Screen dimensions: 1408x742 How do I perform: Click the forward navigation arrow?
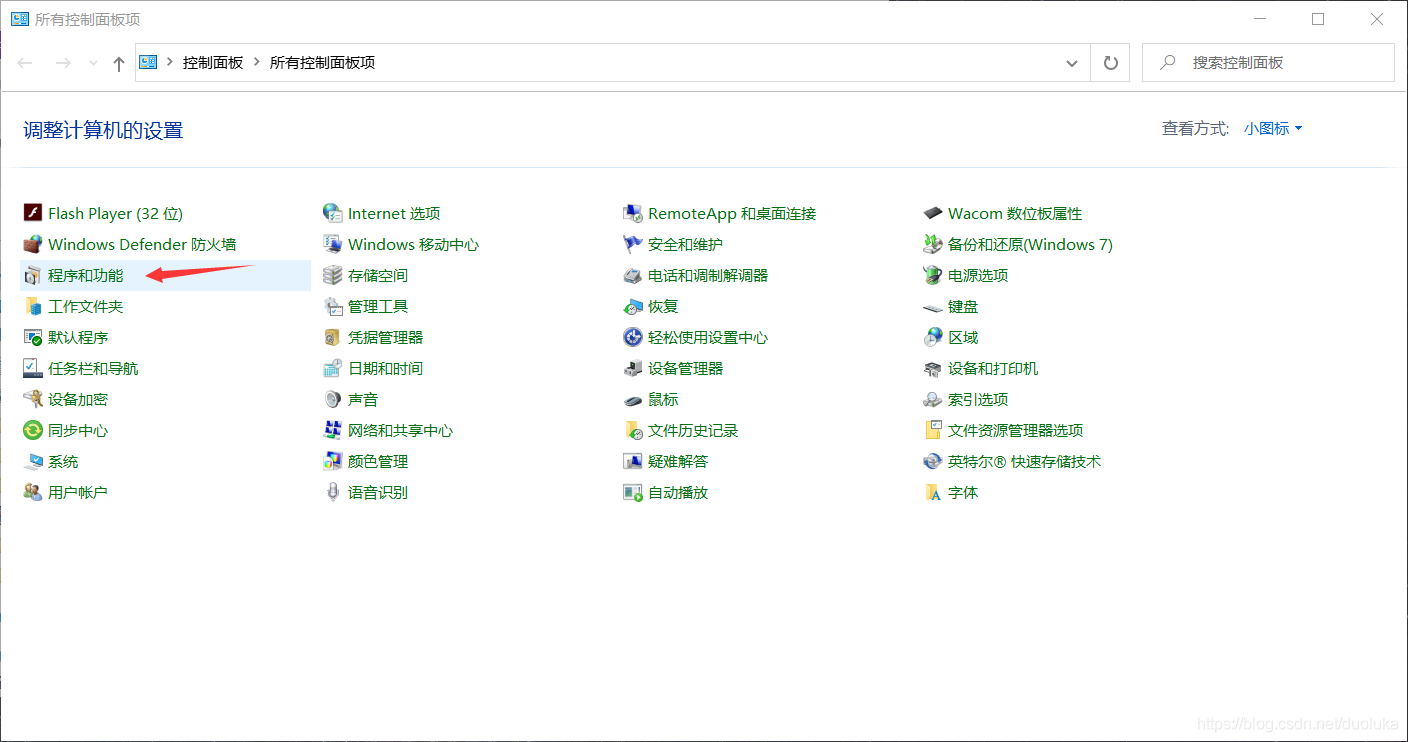63,63
